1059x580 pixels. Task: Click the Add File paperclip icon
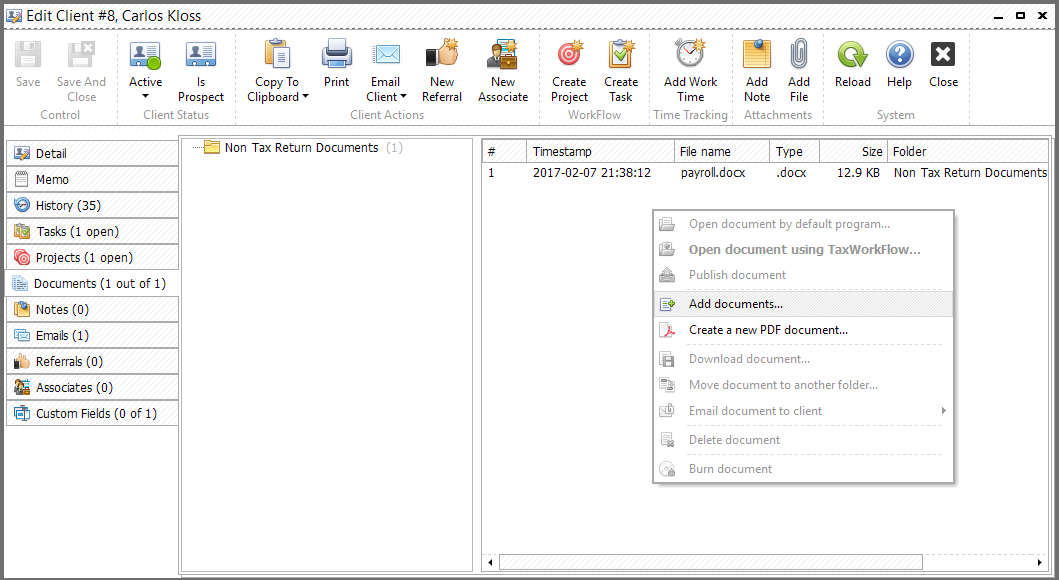click(x=799, y=54)
